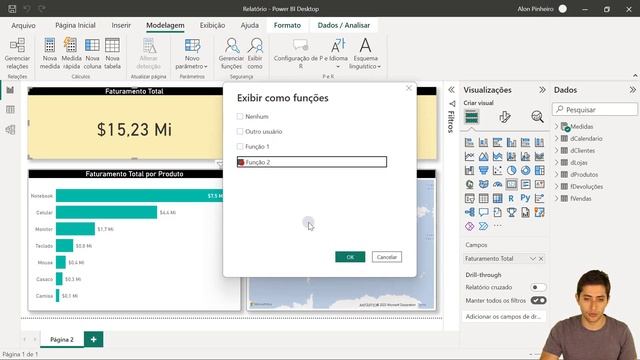
Task: Open Esquema linguístico dropdown
Action: tap(365, 53)
